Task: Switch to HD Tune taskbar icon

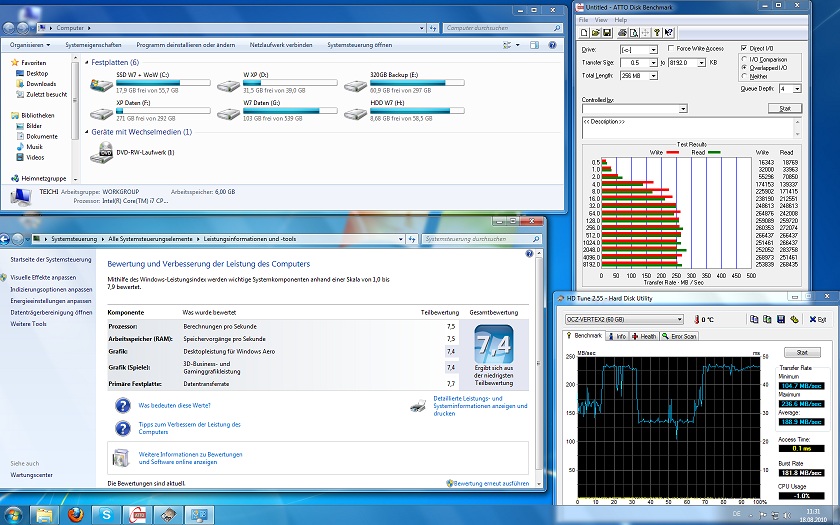Action: coord(168,515)
